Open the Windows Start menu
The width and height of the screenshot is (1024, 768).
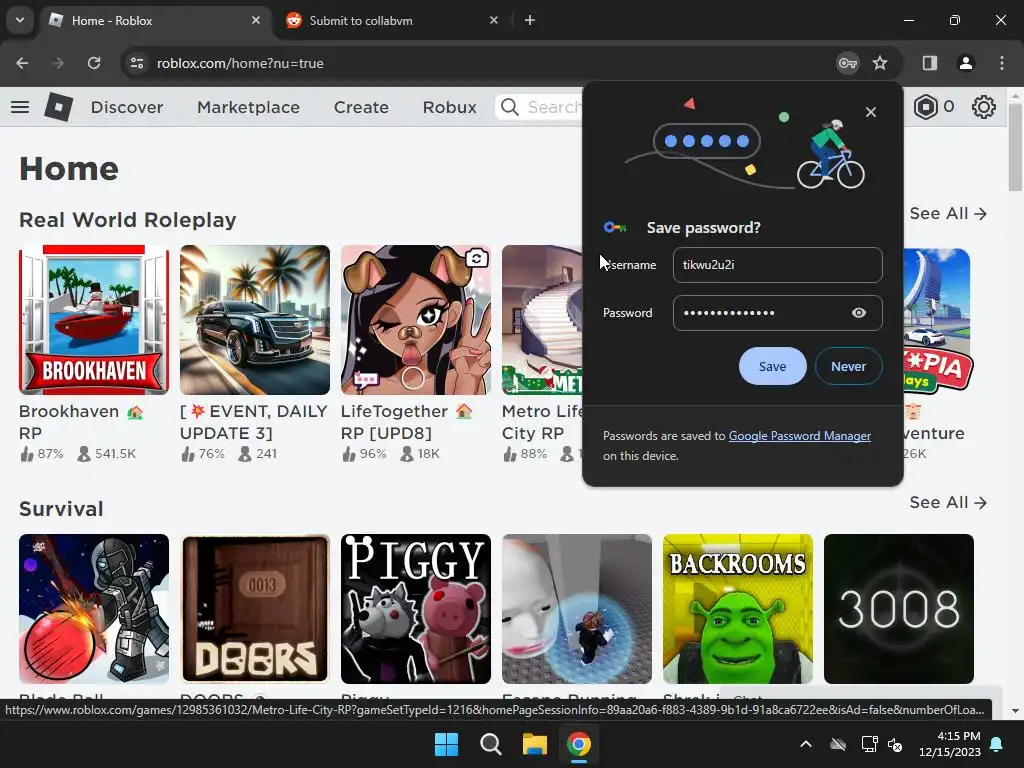tap(447, 744)
